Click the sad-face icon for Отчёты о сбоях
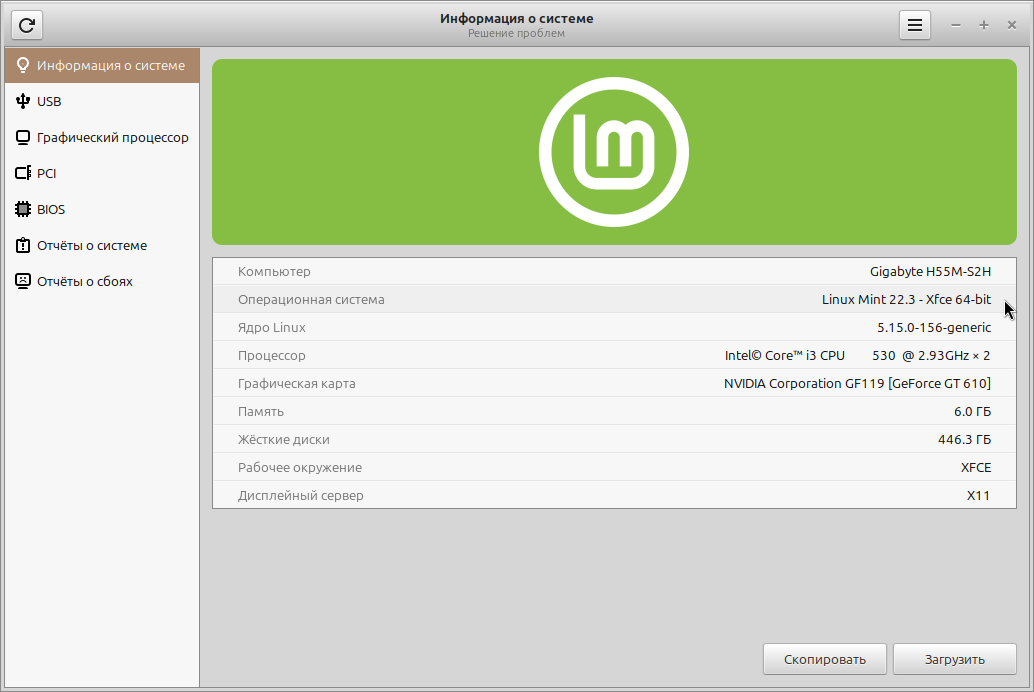The height and width of the screenshot is (692, 1034). [22, 281]
